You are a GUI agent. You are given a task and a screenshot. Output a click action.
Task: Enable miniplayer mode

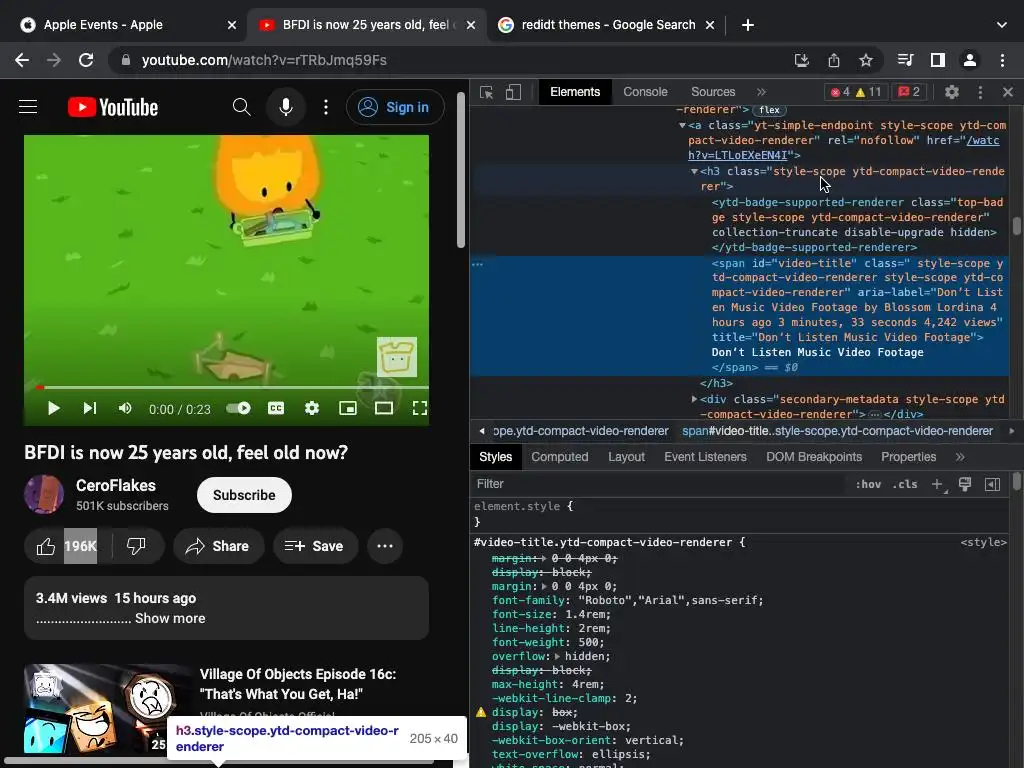click(x=347, y=408)
